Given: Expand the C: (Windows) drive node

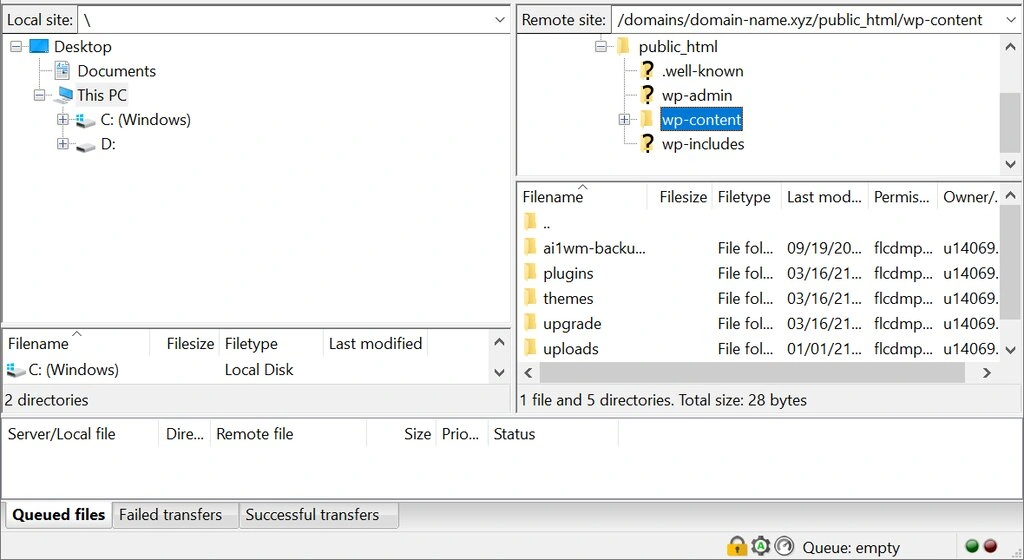Looking at the screenshot, I should click(x=63, y=120).
